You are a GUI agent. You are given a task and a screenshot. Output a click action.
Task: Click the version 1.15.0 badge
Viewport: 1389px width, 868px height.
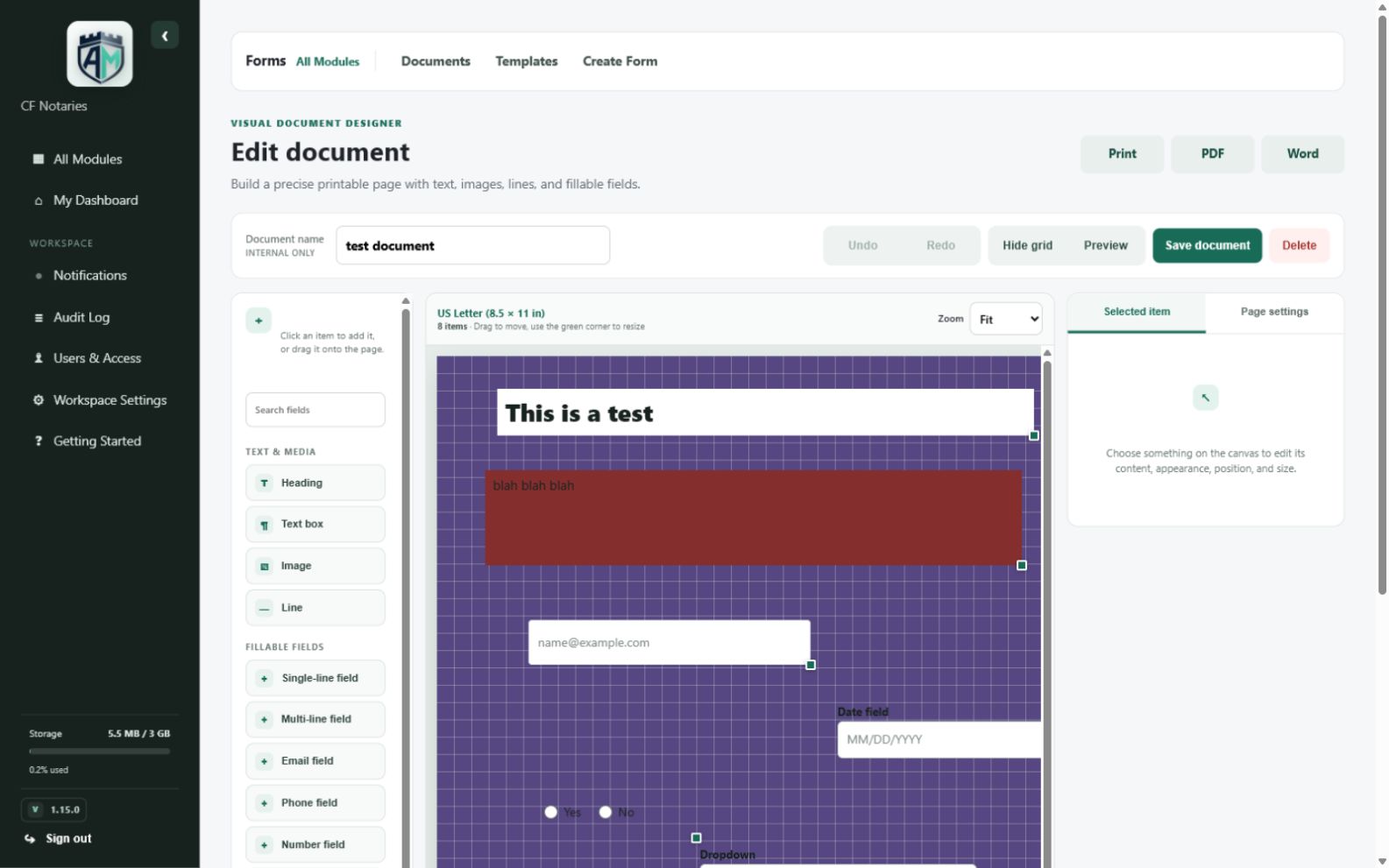(54, 810)
